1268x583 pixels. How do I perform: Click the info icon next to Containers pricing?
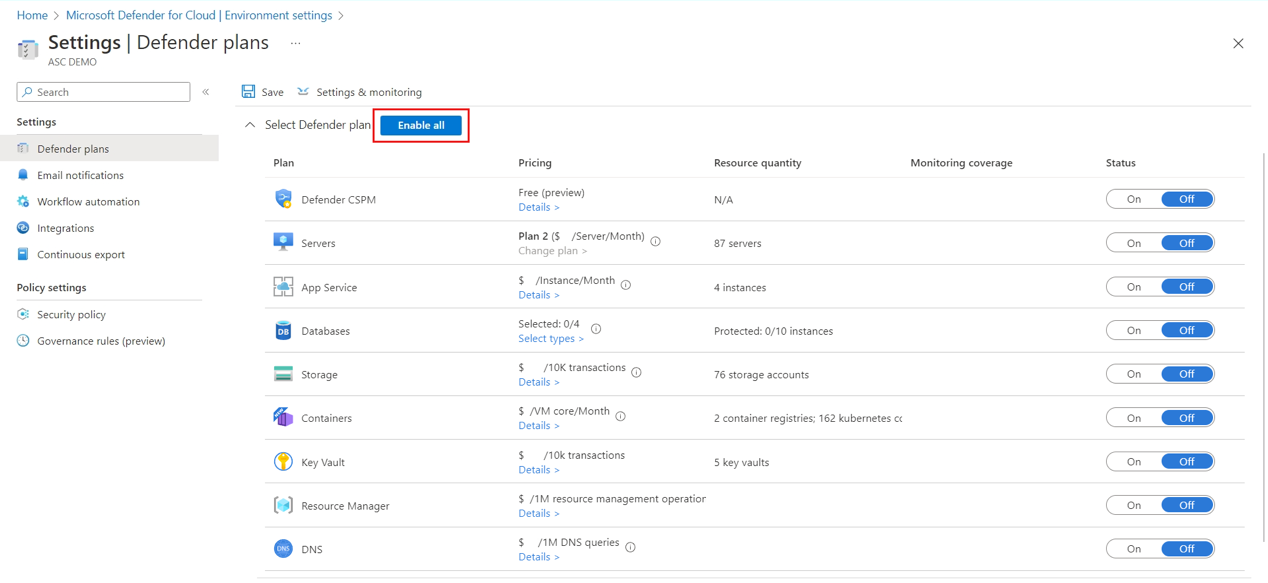pos(621,416)
